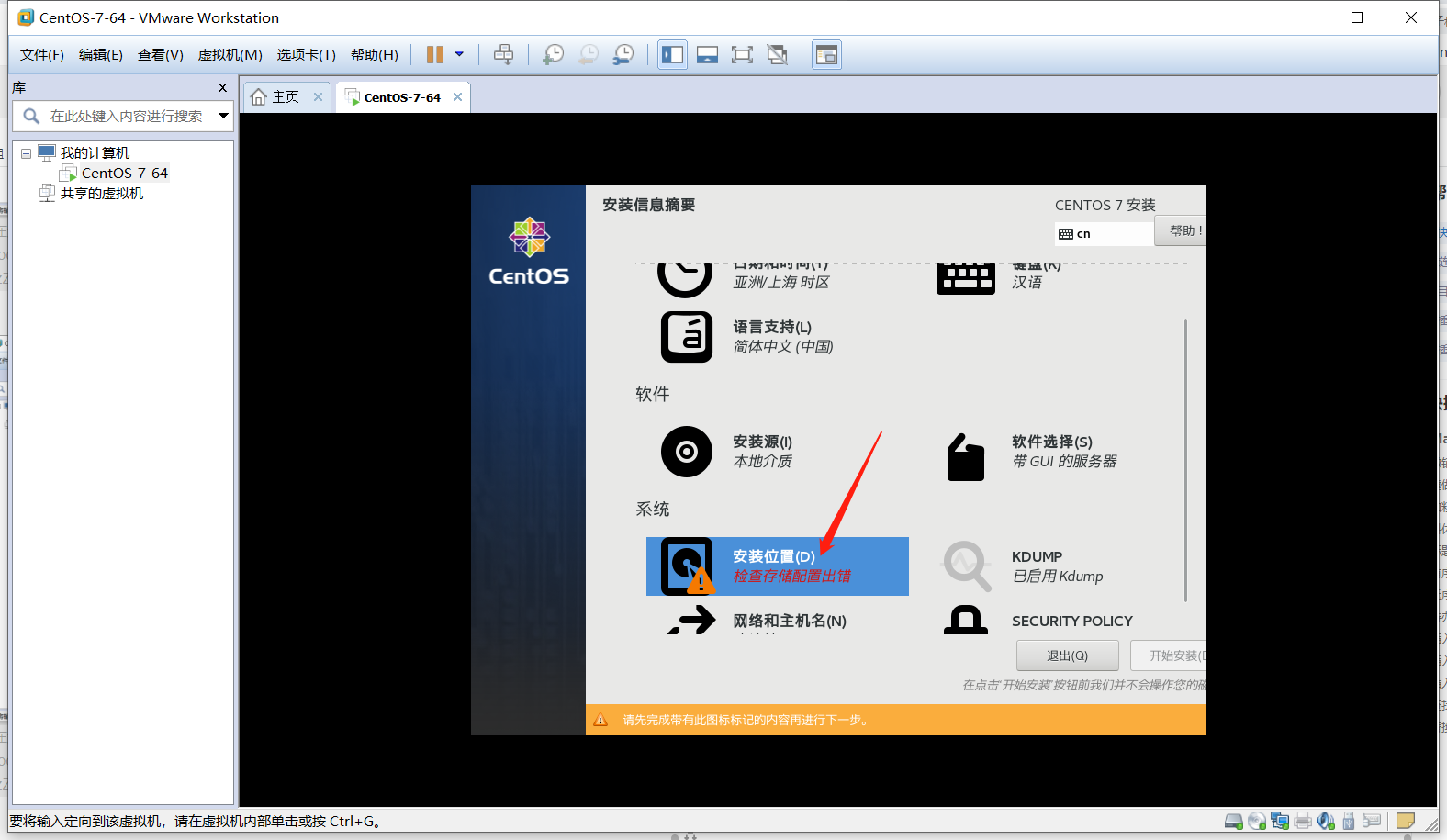Open 日期和时间 clock settings
Image resolution: width=1447 pixels, height=840 pixels.
pyautogui.click(x=685, y=278)
